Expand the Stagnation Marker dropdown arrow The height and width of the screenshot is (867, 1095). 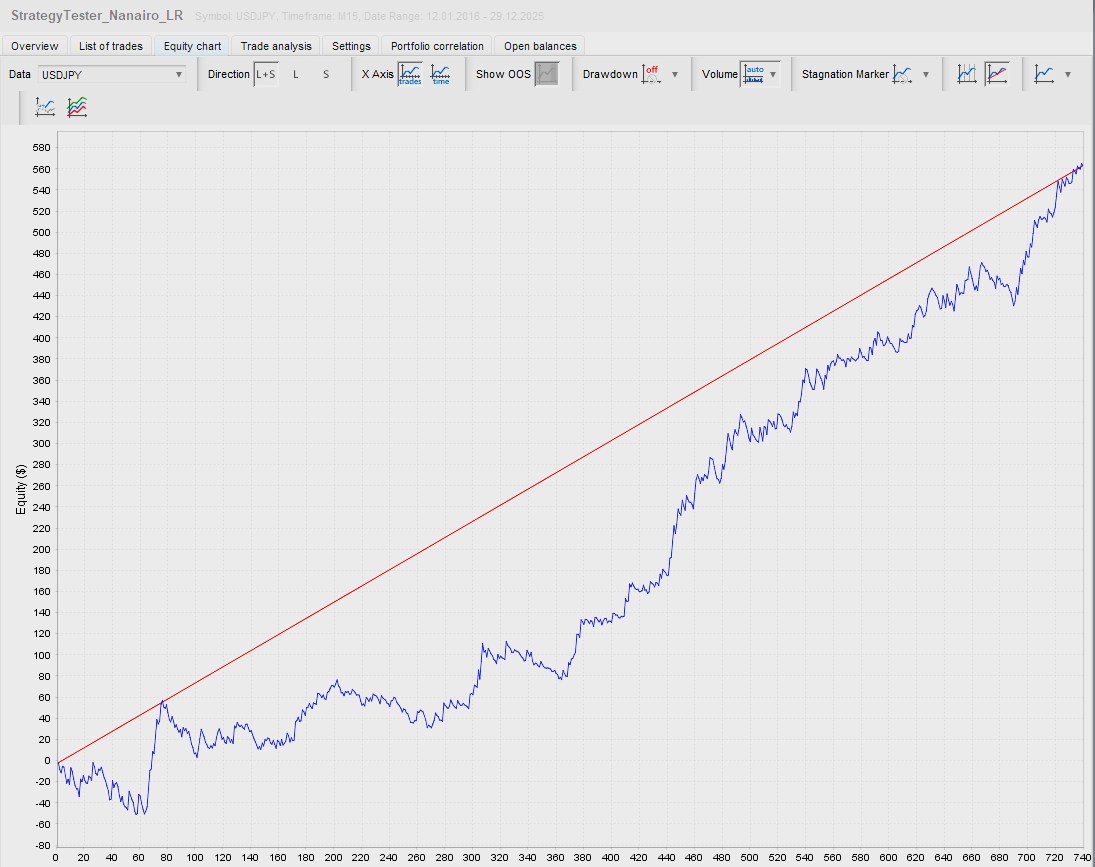(926, 74)
